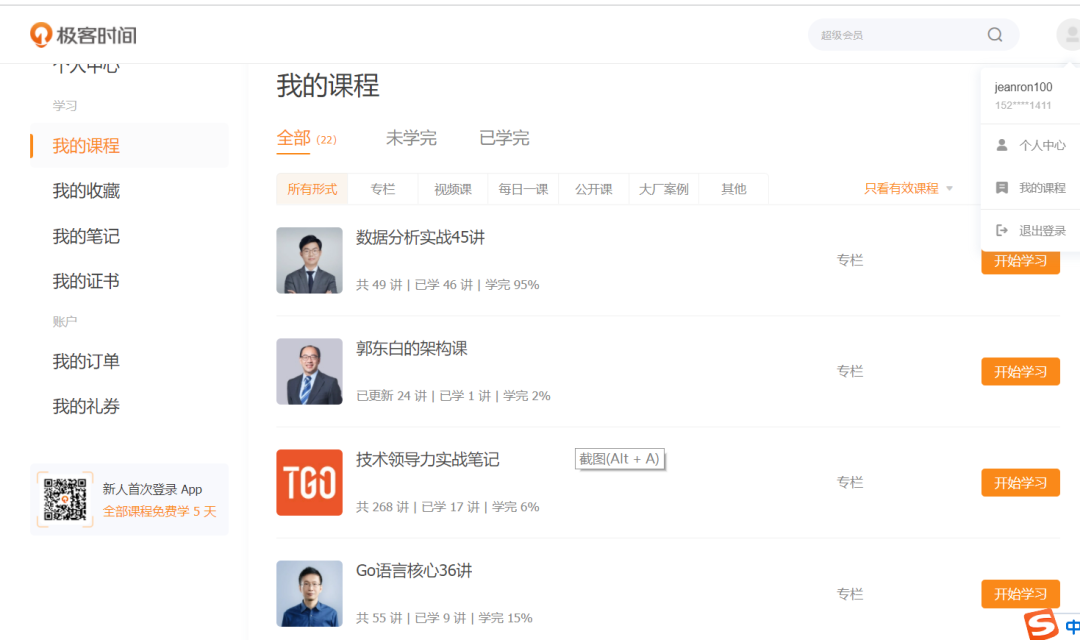
Task: Select the 所有形式 filter
Action: (x=312, y=189)
